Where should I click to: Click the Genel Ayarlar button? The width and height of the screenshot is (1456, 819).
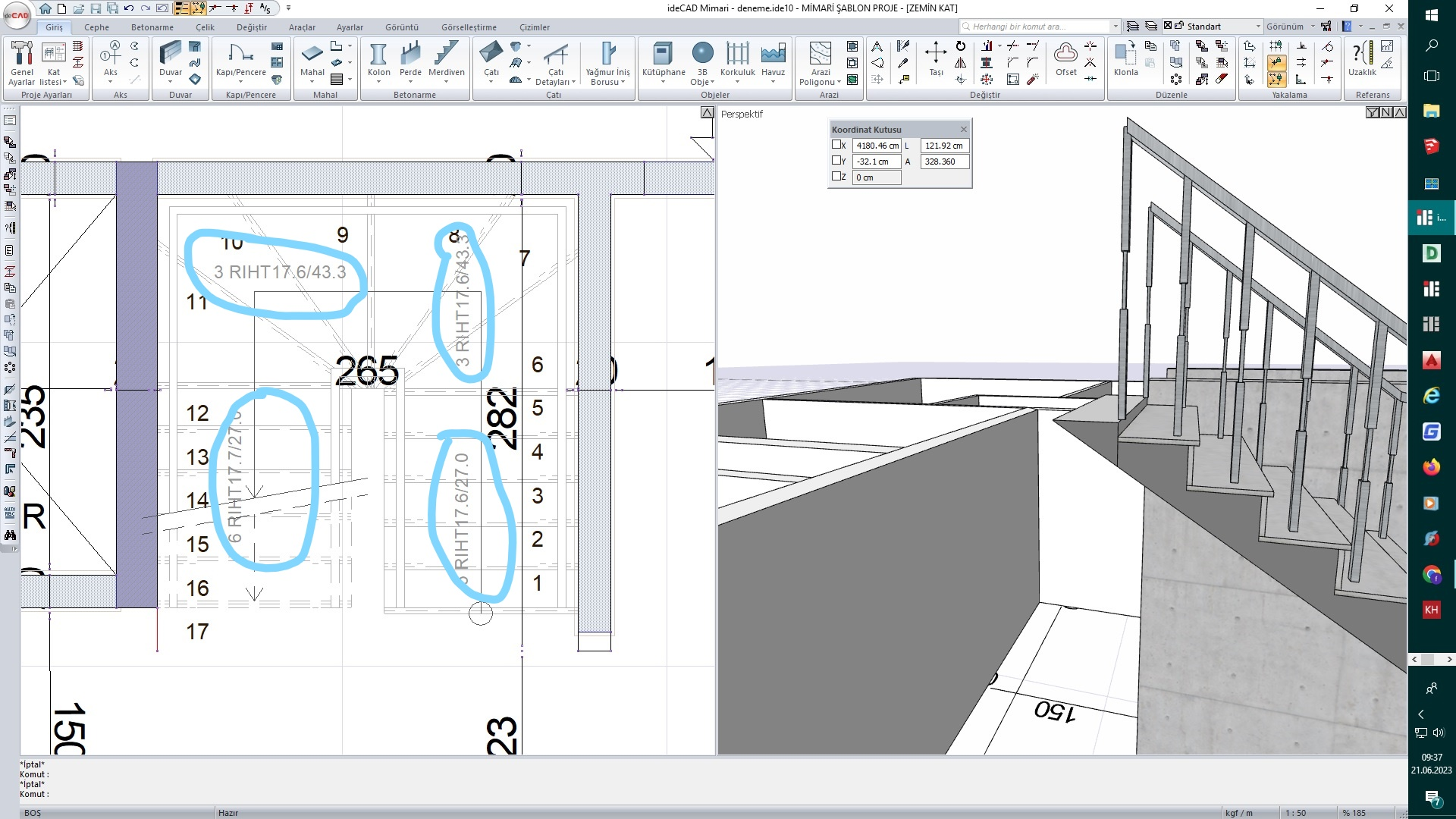(22, 63)
